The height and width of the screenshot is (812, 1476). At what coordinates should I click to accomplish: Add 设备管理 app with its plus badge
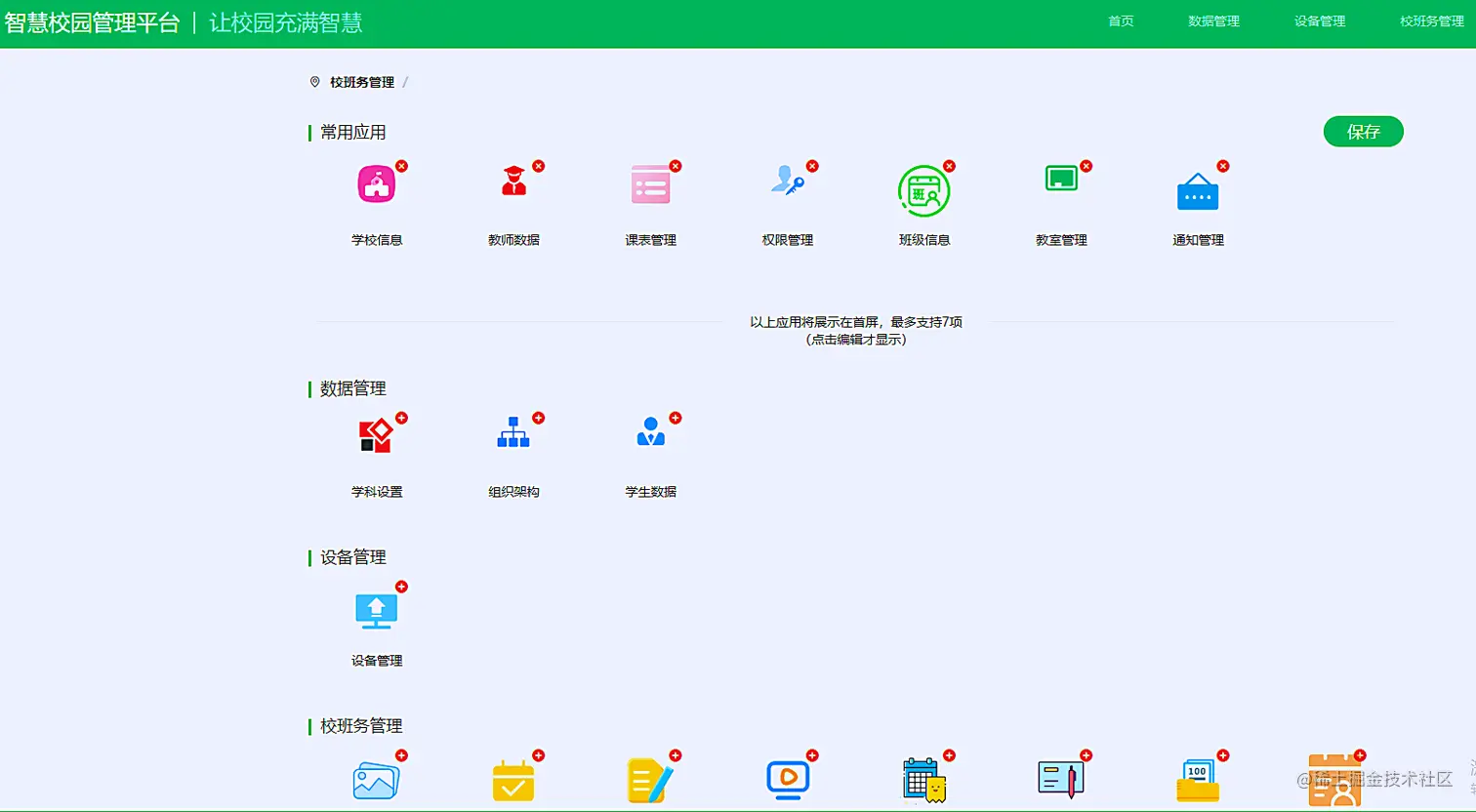pos(401,587)
